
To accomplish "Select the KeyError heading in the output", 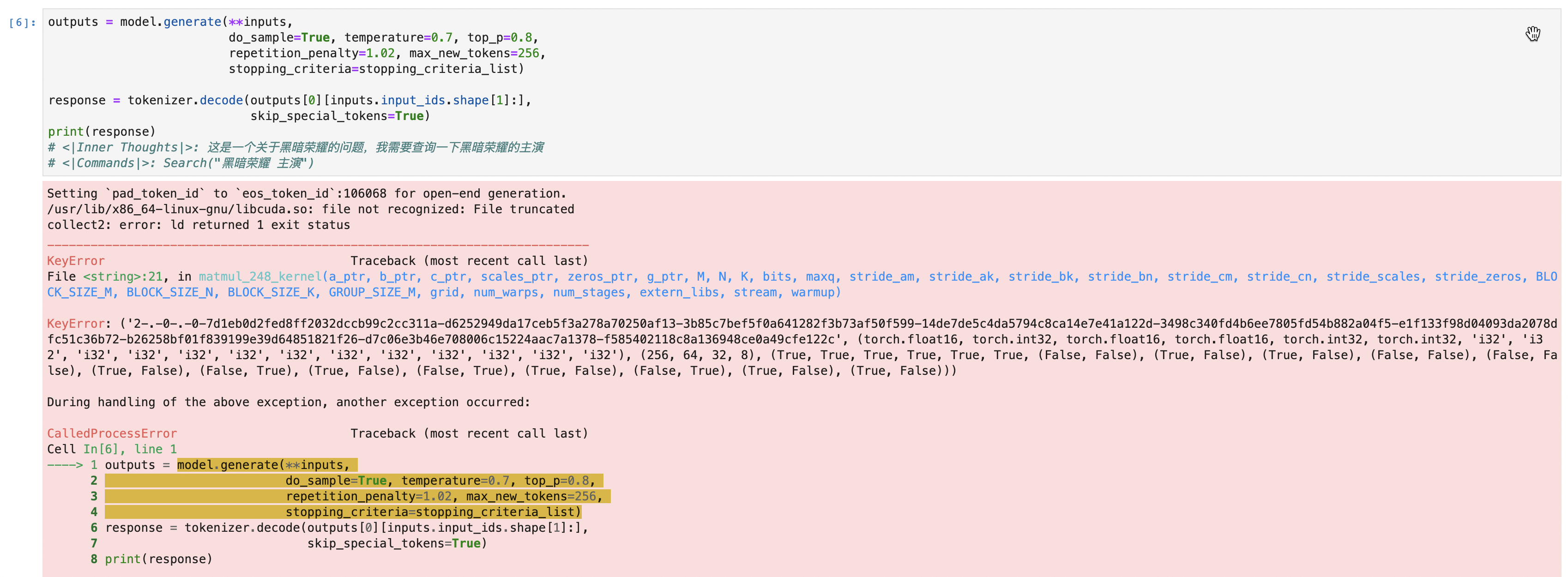I will tap(75, 260).
